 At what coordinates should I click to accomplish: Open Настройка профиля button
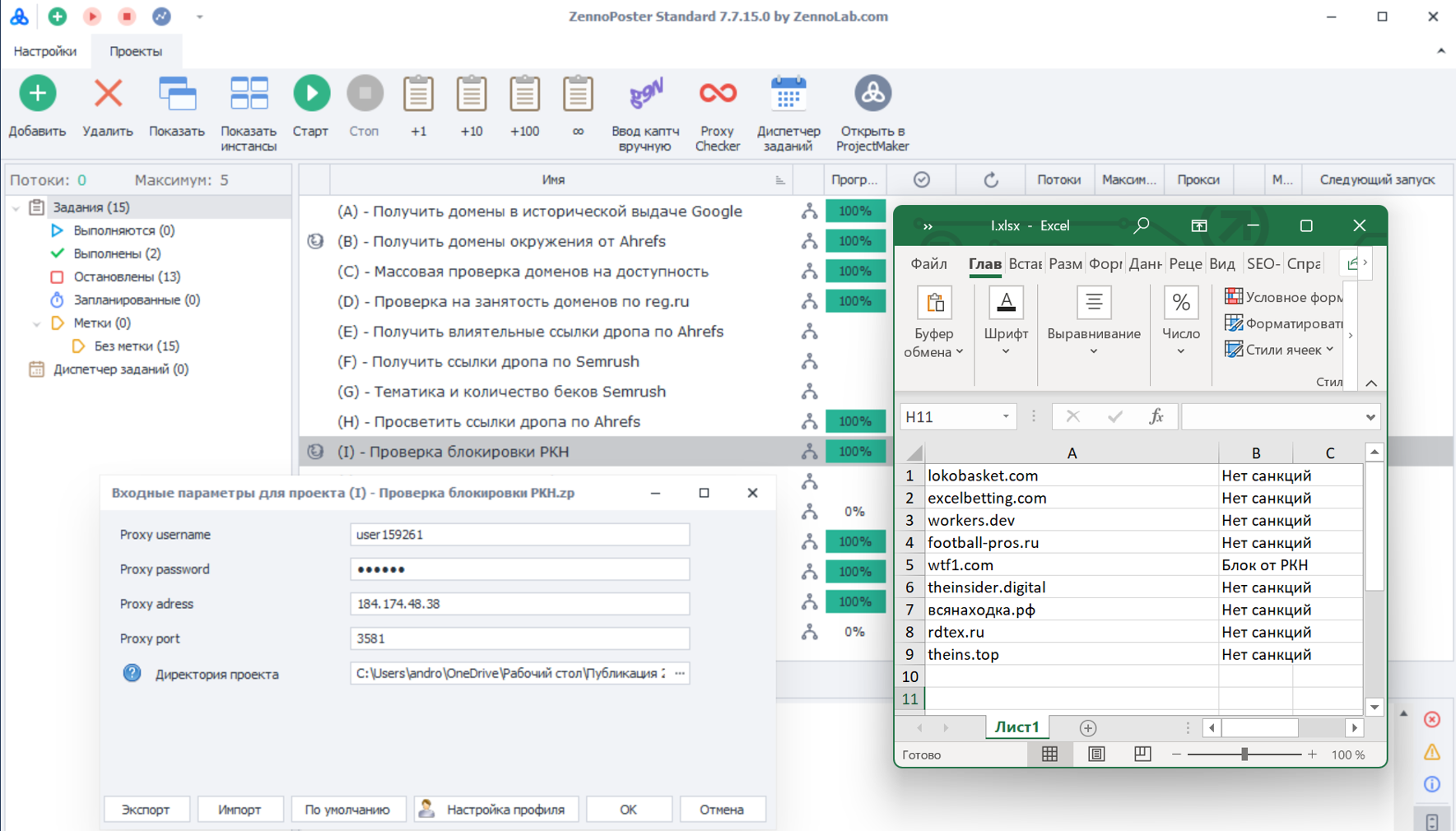(495, 810)
